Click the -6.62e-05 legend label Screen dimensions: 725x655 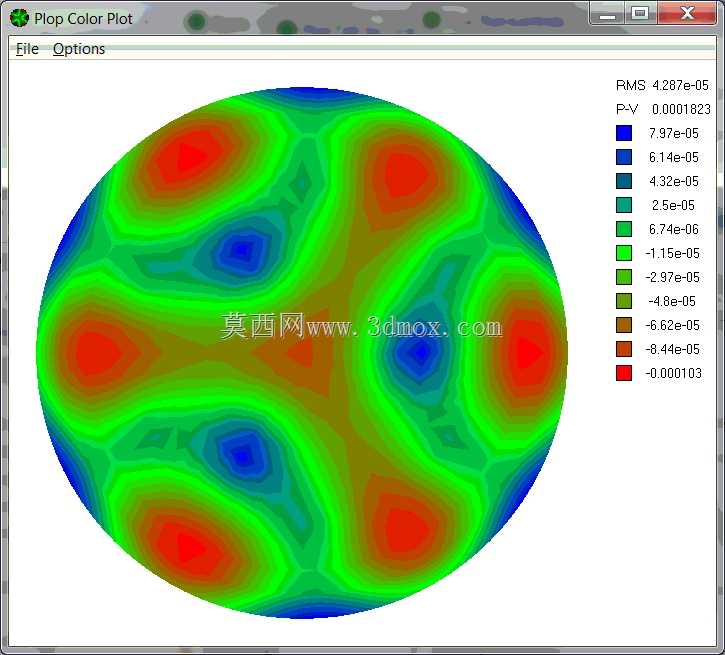673,325
